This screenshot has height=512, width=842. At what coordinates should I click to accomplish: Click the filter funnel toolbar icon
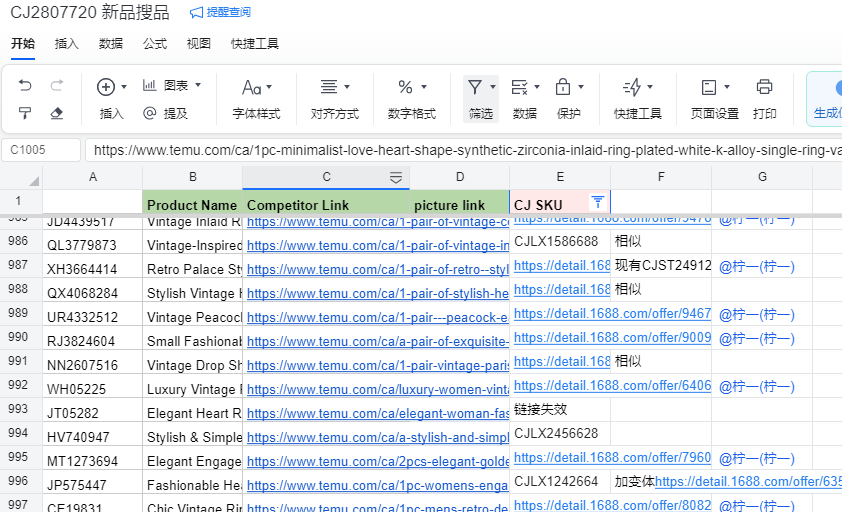476,87
